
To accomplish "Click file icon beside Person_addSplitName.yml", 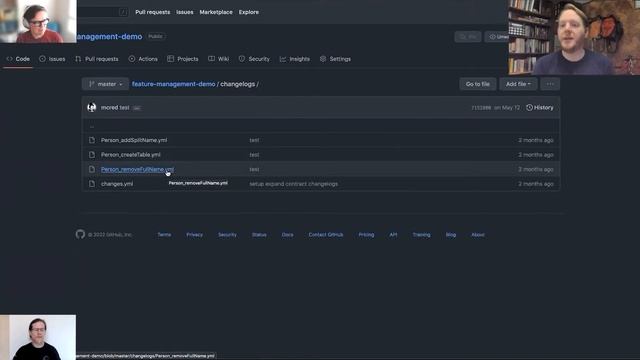I will click(92, 140).
